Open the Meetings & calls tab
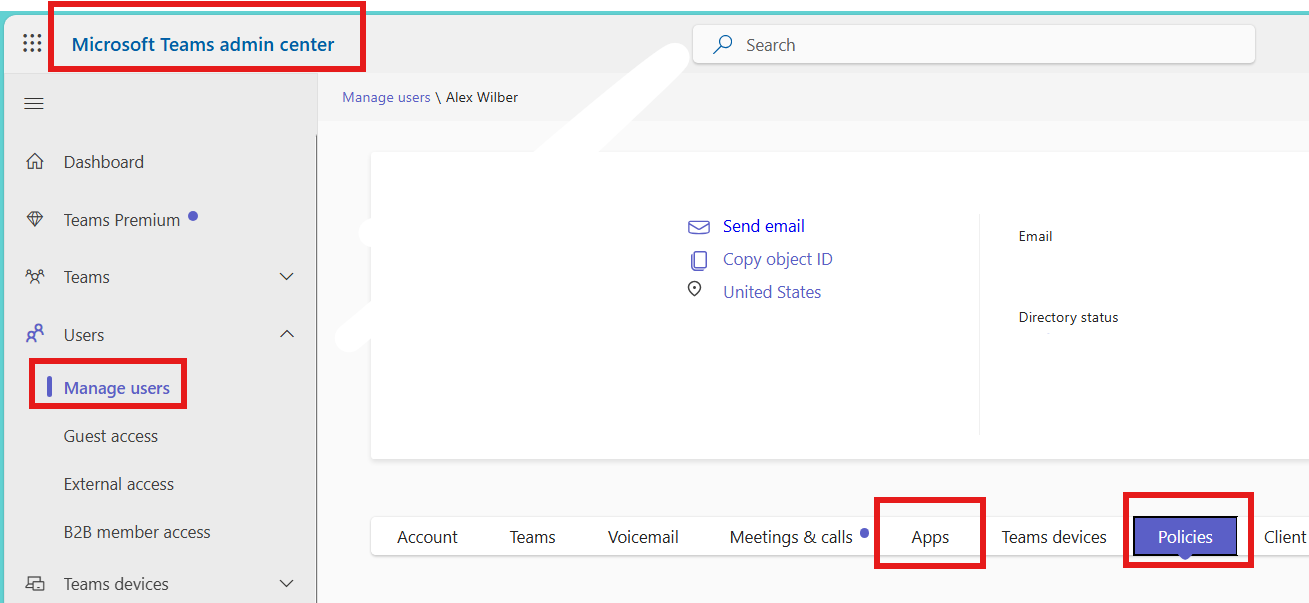 click(x=791, y=537)
